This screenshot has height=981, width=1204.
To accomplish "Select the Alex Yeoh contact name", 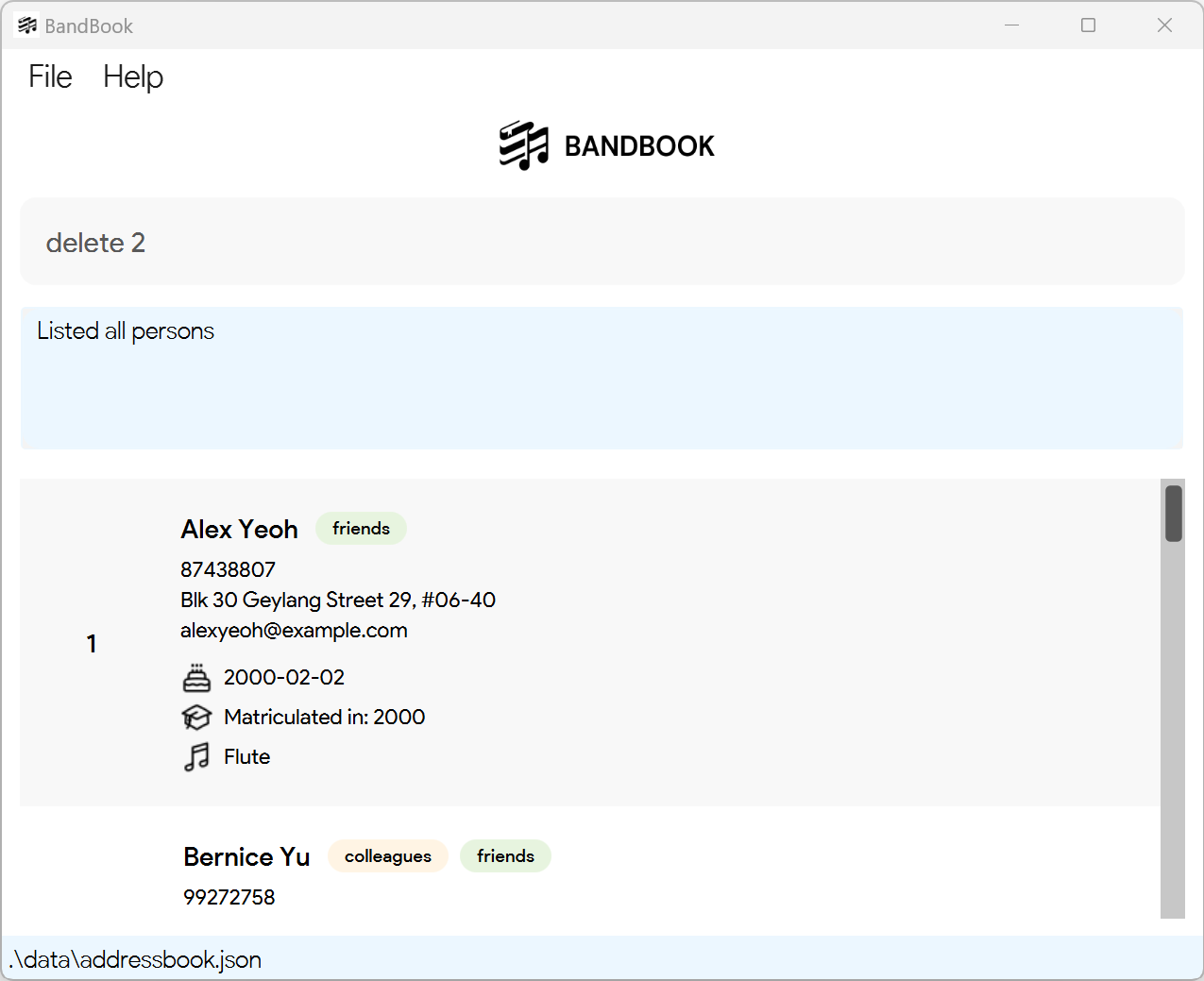I will [x=239, y=530].
